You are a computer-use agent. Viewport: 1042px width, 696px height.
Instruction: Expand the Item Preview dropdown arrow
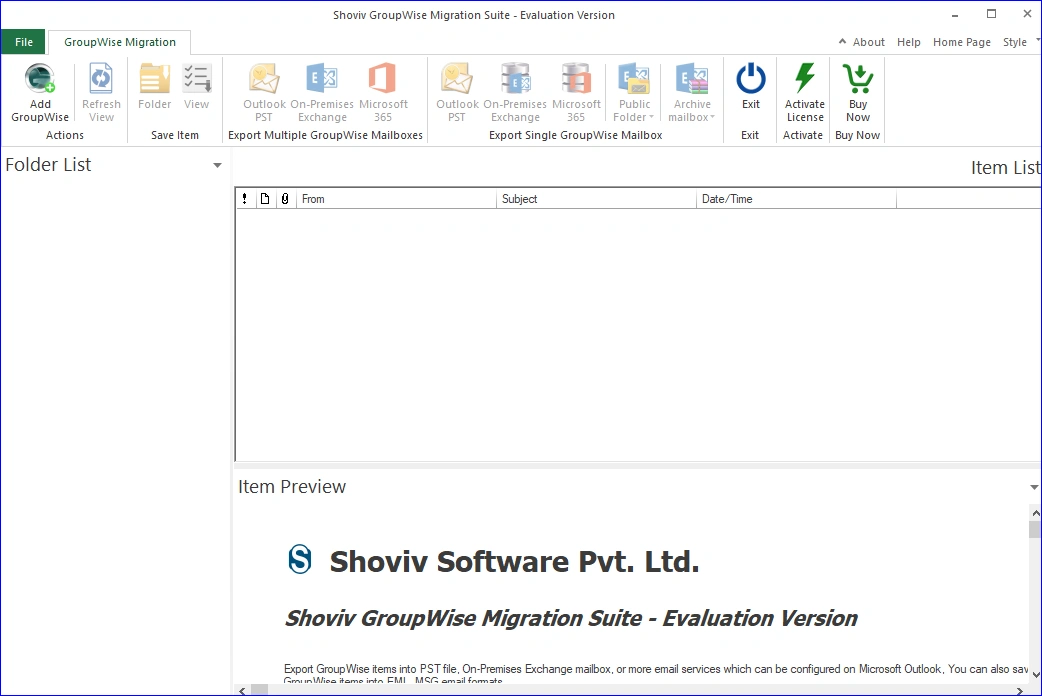[1034, 487]
